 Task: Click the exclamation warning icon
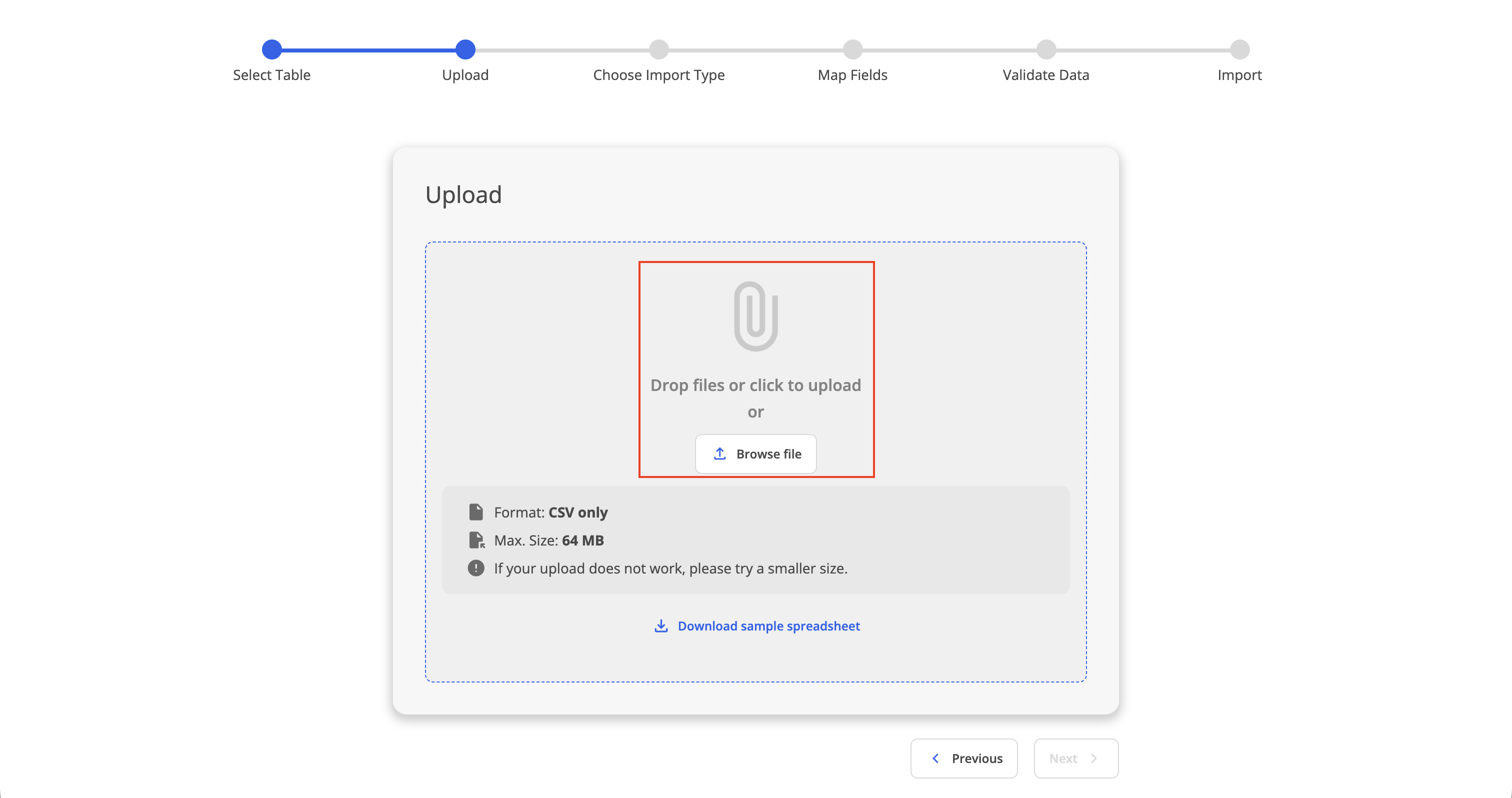tap(476, 568)
